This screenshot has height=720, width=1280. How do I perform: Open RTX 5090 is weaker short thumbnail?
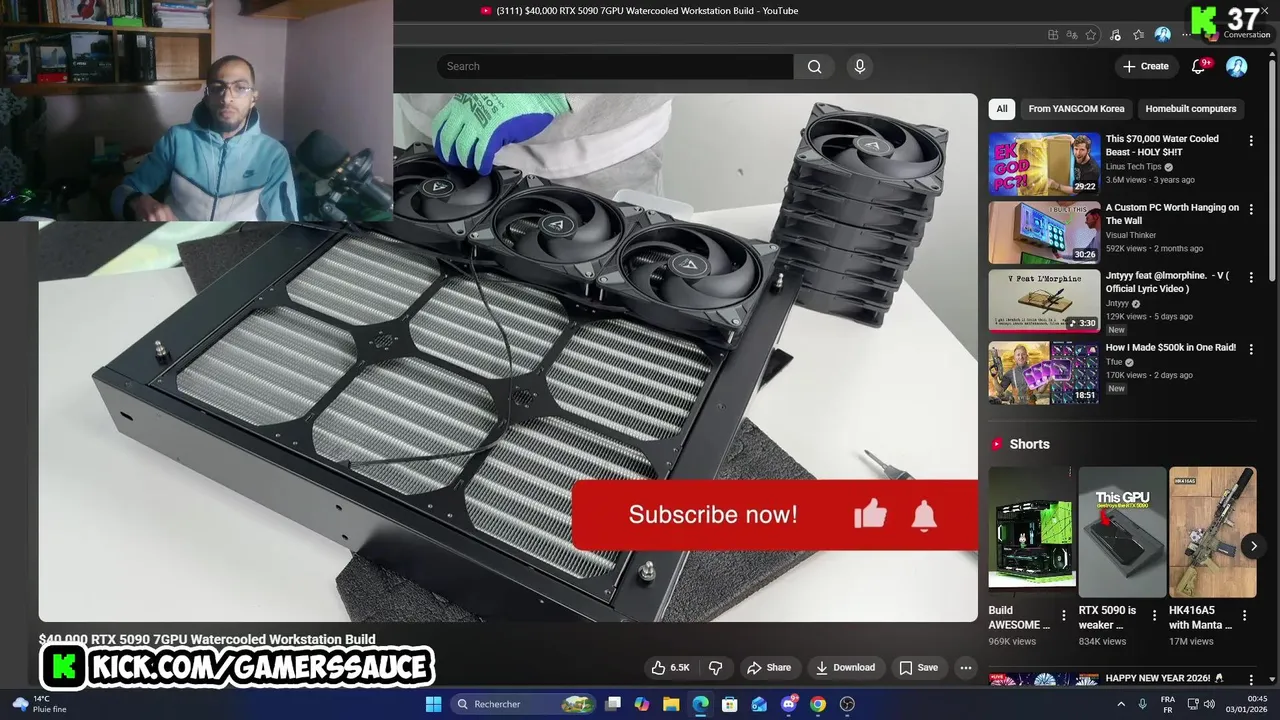click(1122, 532)
